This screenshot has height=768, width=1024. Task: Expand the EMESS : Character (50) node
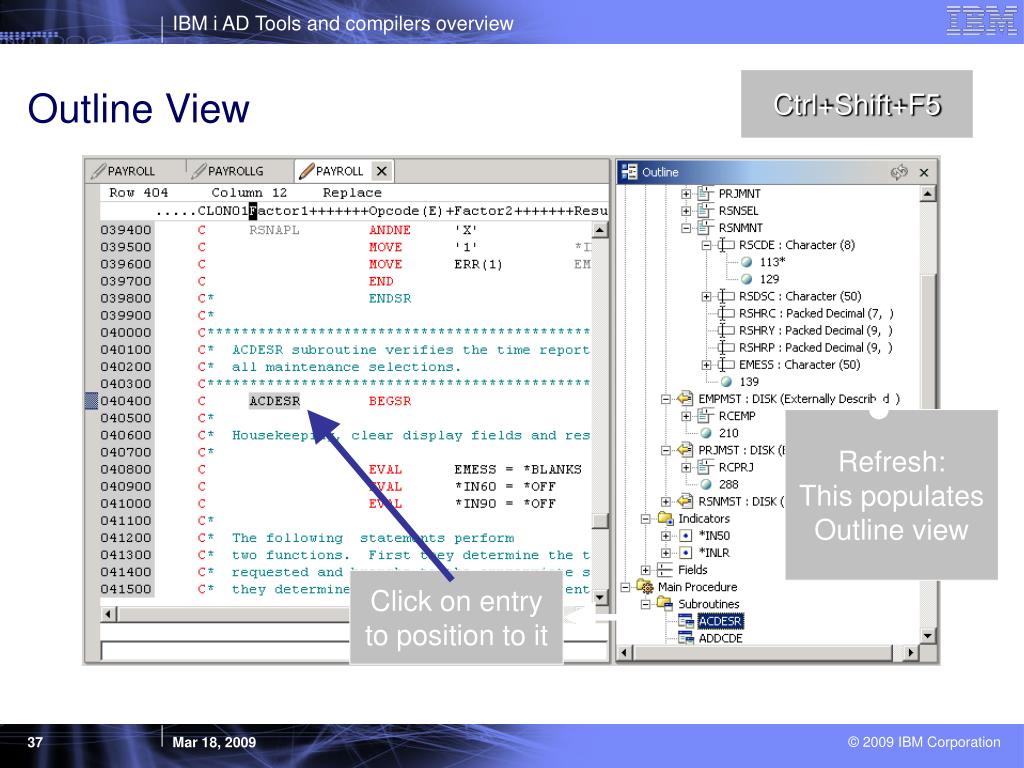pyautogui.click(x=706, y=364)
